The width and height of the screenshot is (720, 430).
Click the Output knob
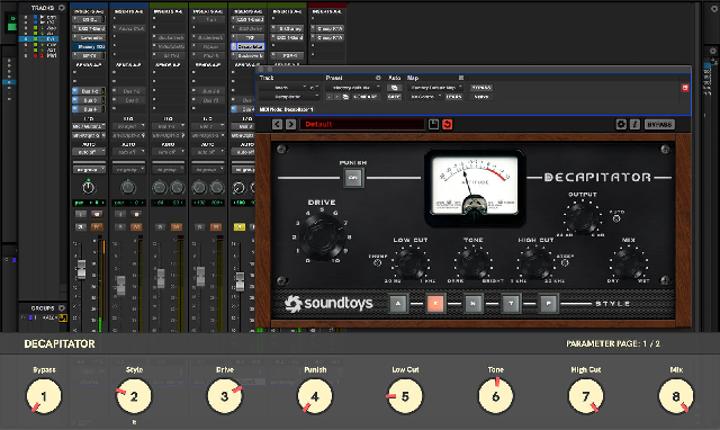582,219
